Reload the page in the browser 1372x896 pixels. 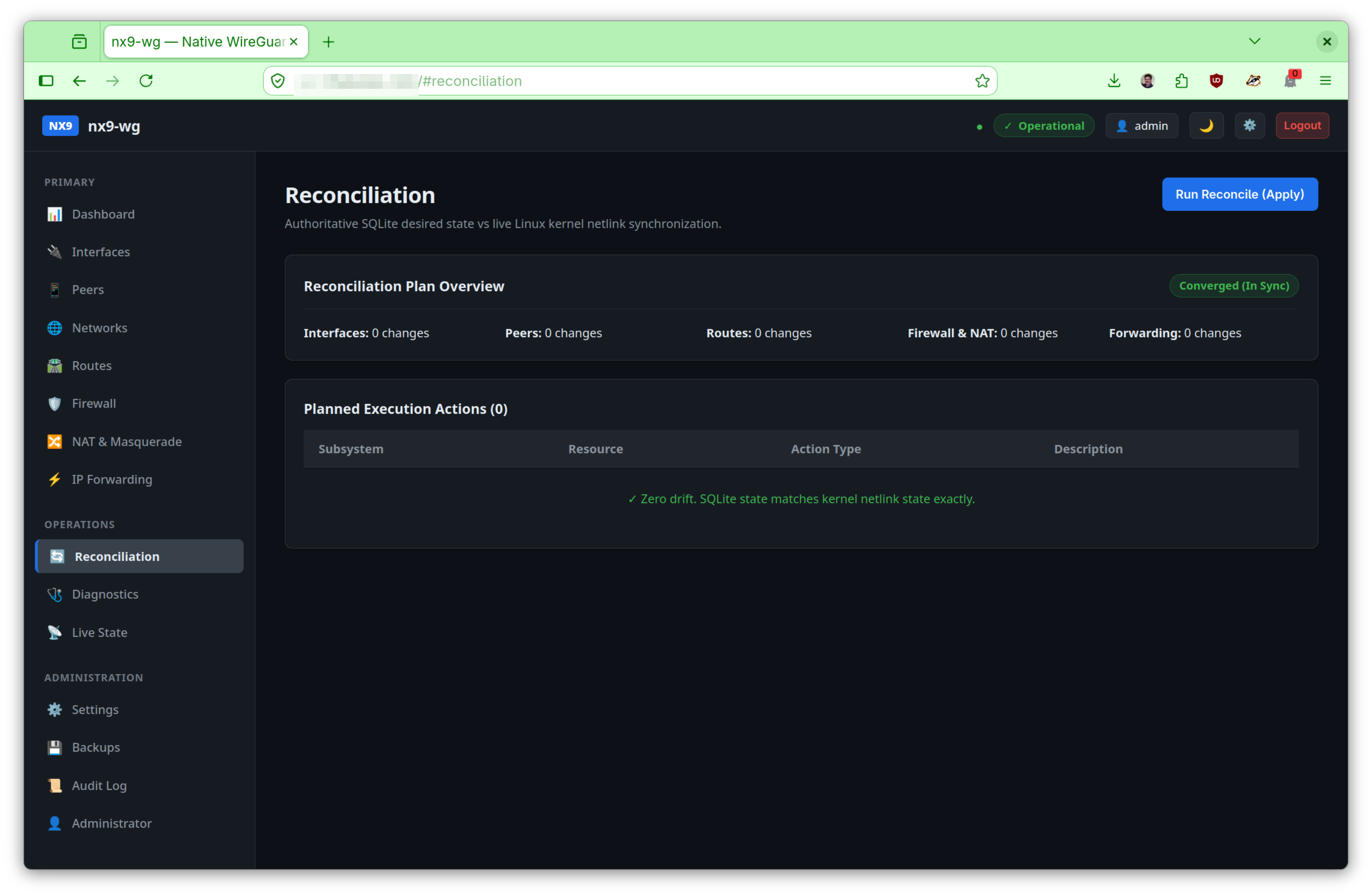146,80
